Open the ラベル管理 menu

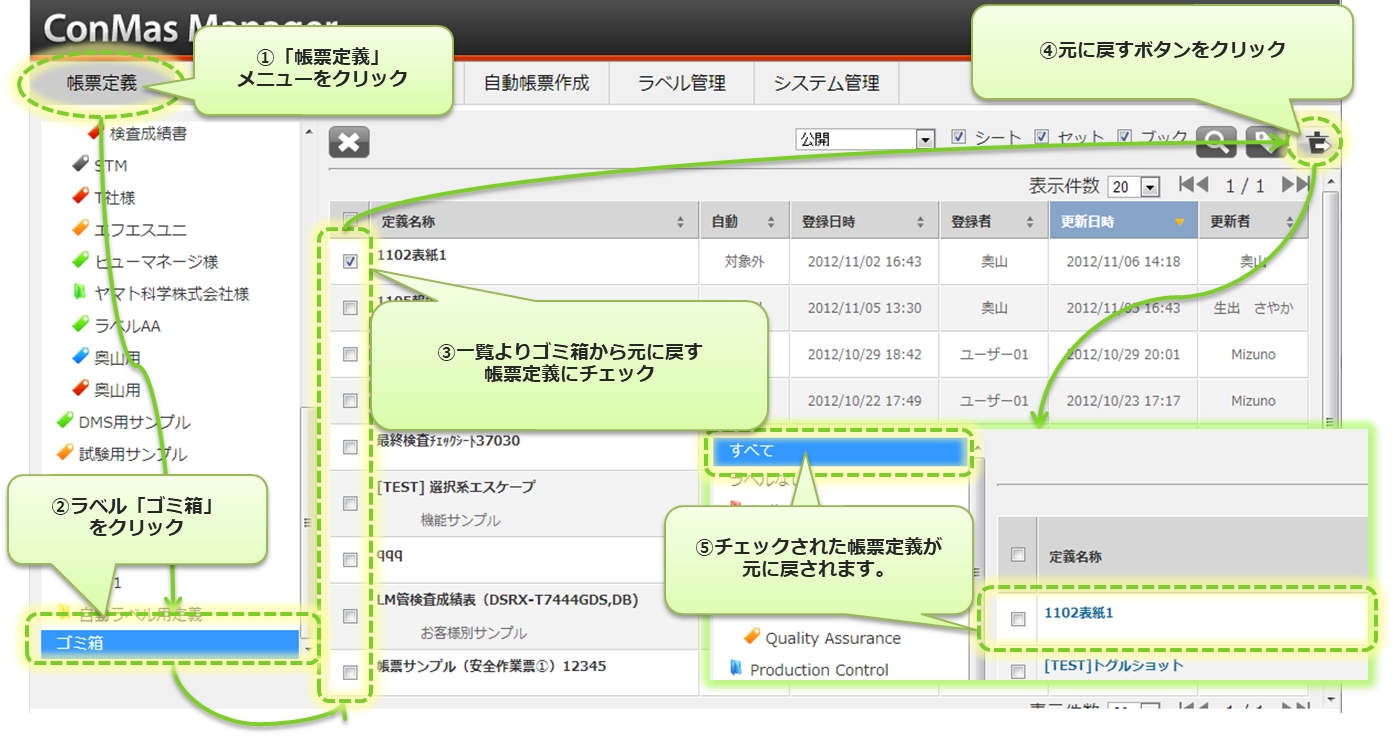pyautogui.click(x=681, y=83)
